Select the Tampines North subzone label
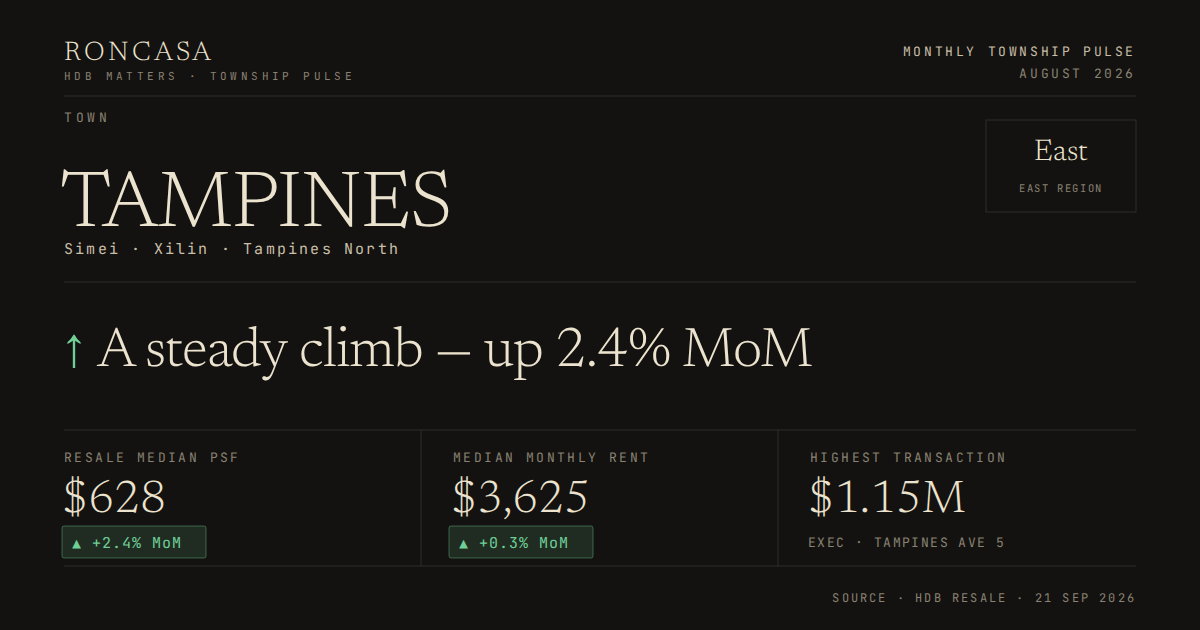Viewport: 1200px width, 630px height. click(x=320, y=249)
